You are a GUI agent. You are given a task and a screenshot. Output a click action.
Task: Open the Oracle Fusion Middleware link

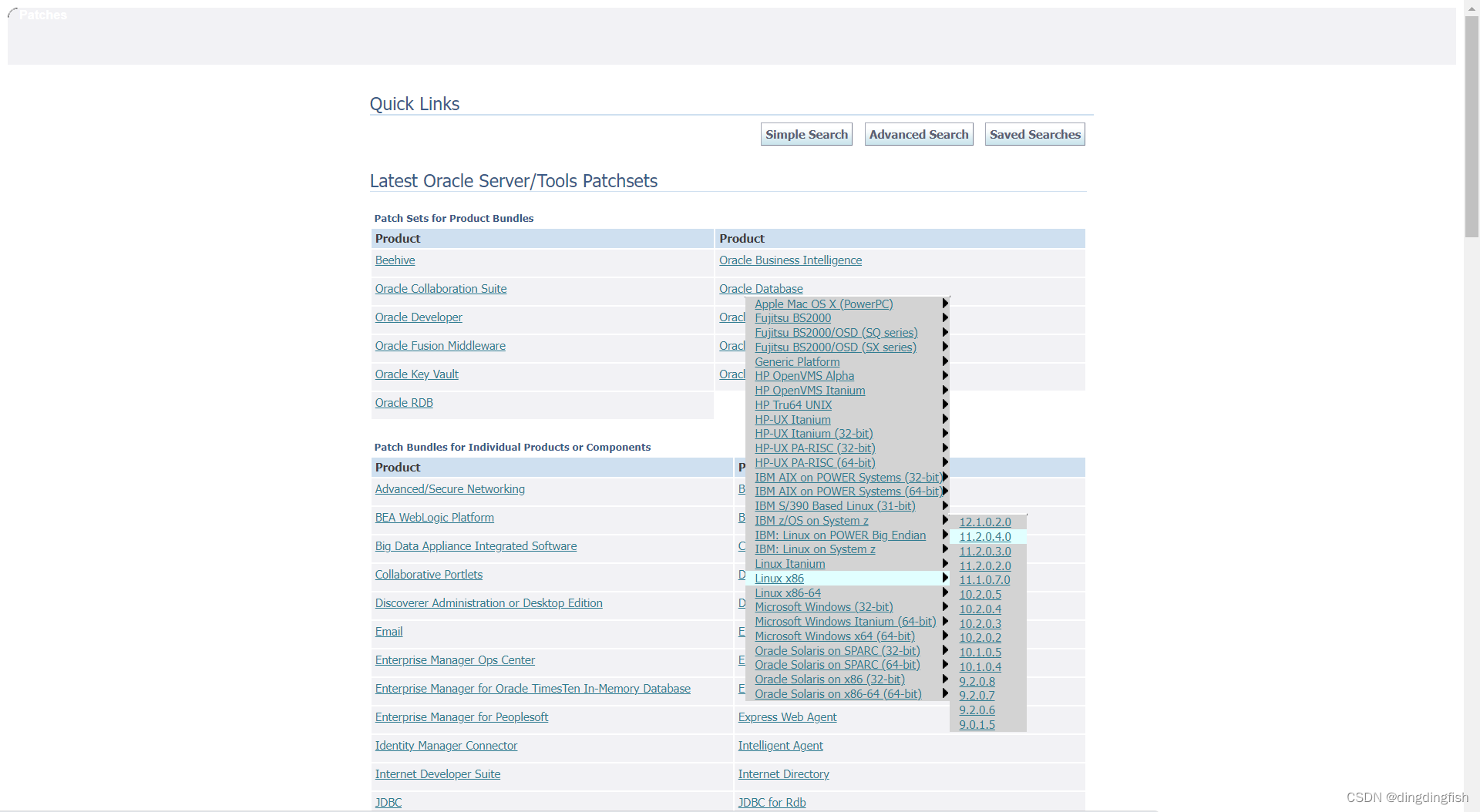tap(440, 346)
